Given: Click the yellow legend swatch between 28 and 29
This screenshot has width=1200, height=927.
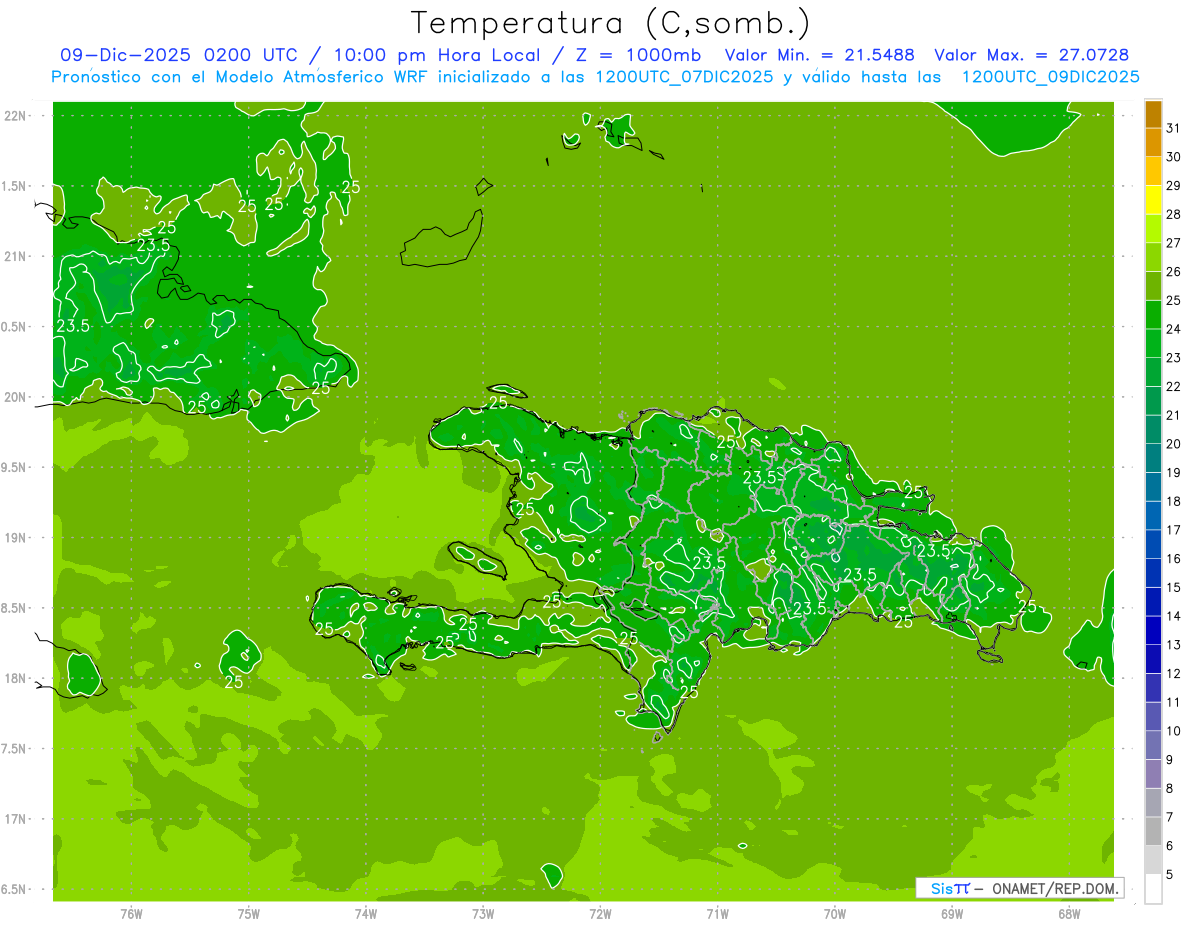Looking at the screenshot, I should tap(1153, 200).
